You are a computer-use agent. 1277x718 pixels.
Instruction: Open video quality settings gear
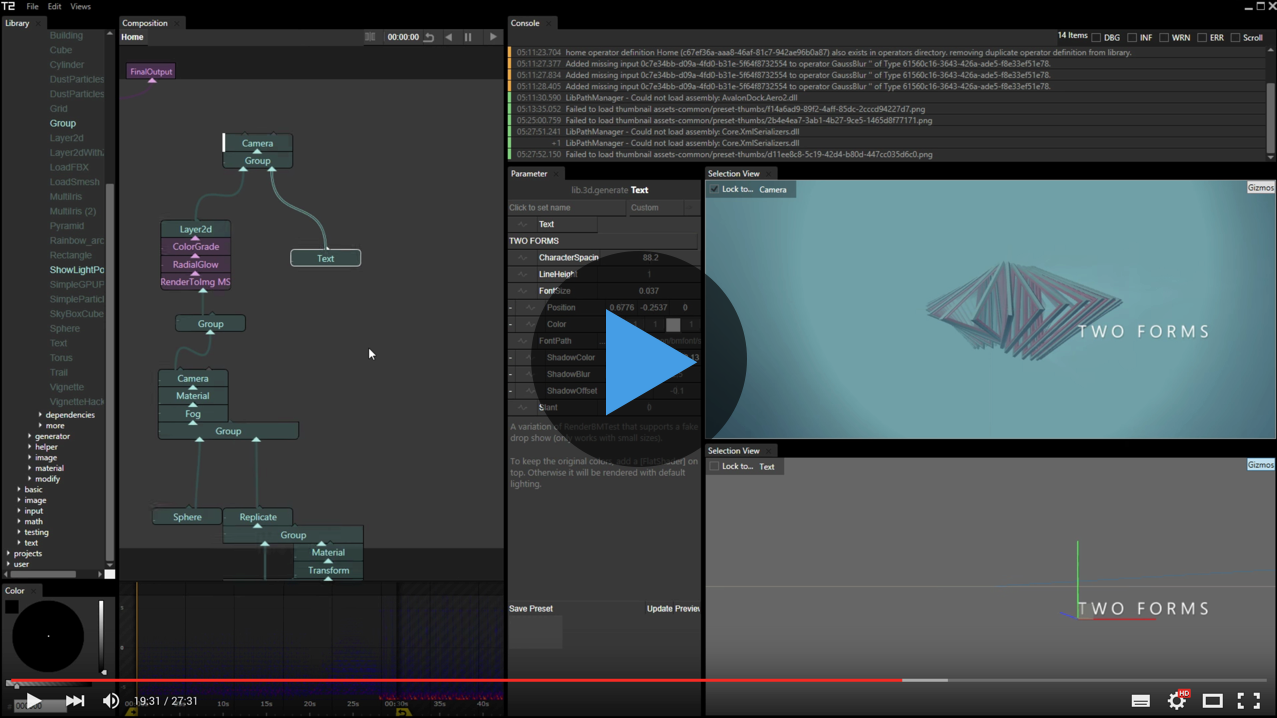[x=1177, y=701]
